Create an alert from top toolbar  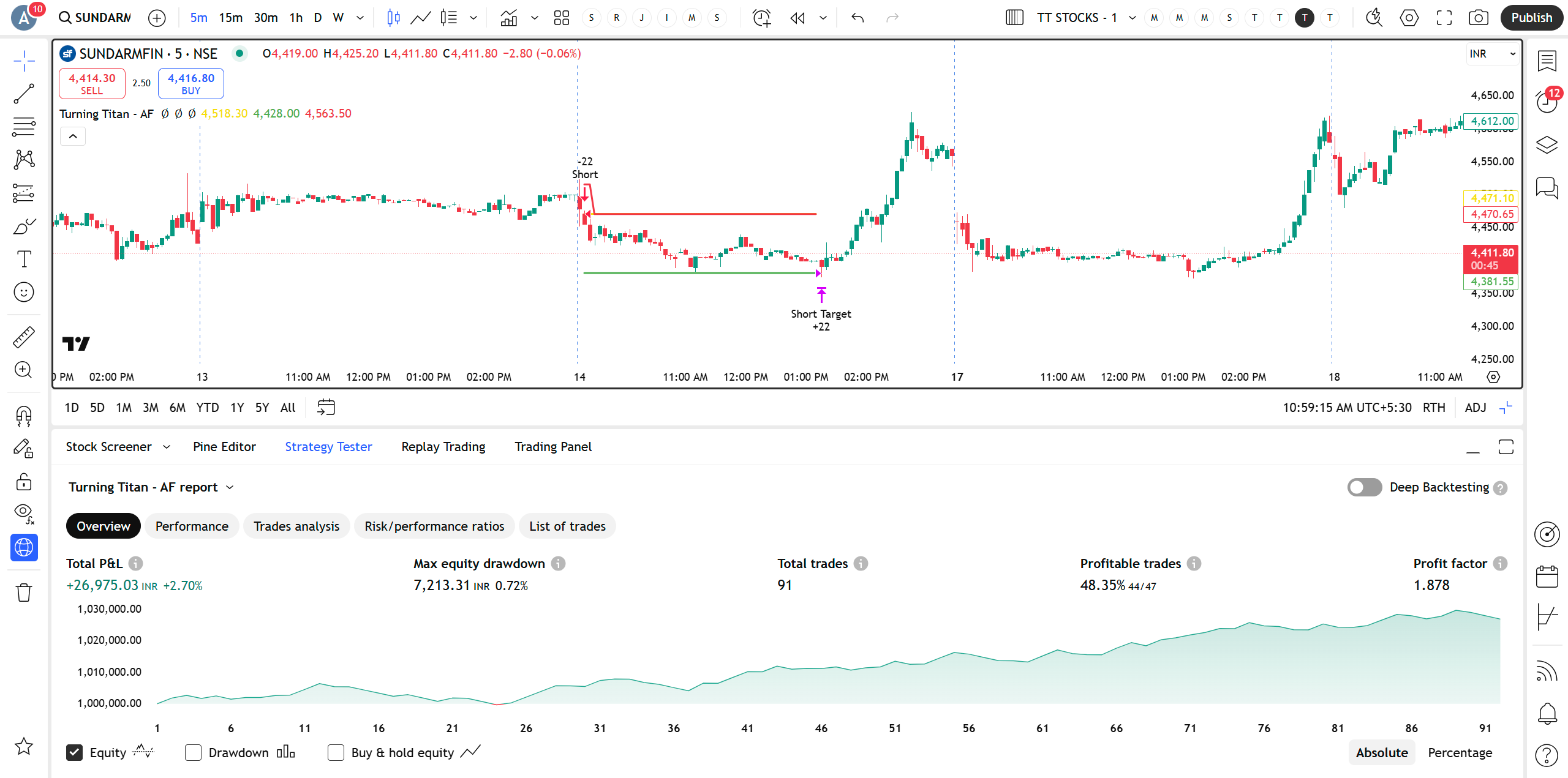coord(761,18)
